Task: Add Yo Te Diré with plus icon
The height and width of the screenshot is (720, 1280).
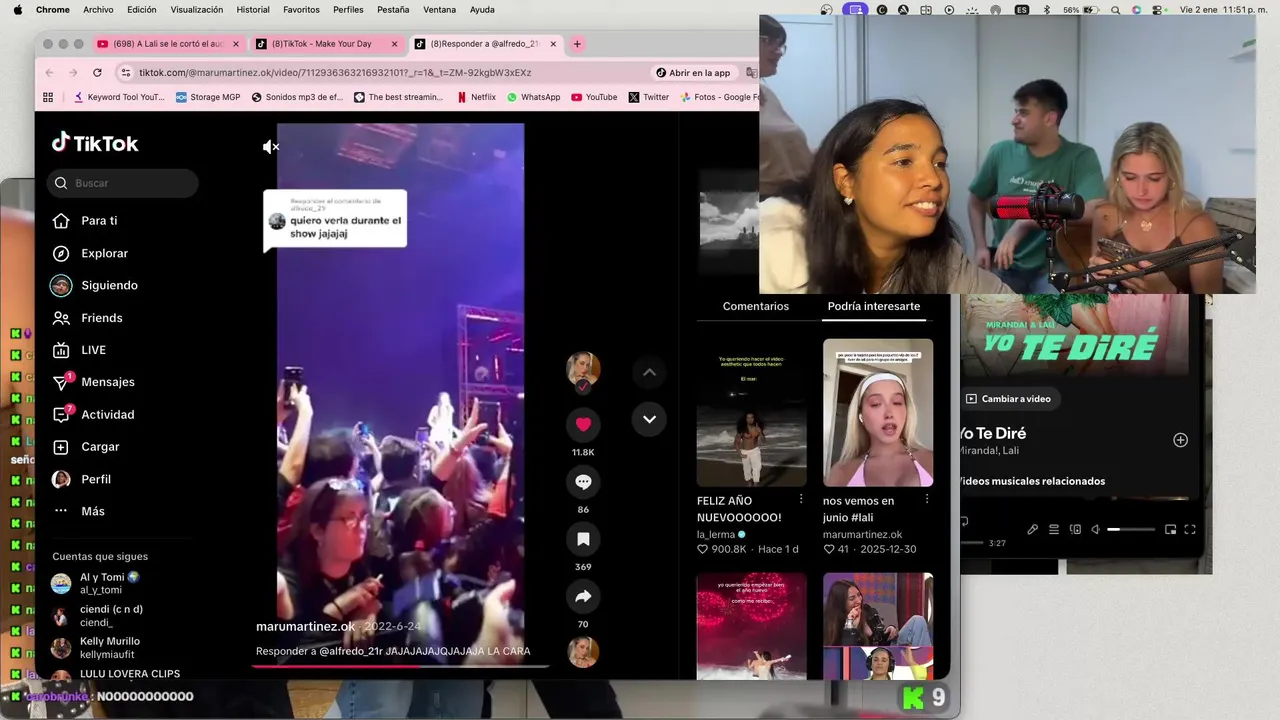Action: [x=1180, y=440]
